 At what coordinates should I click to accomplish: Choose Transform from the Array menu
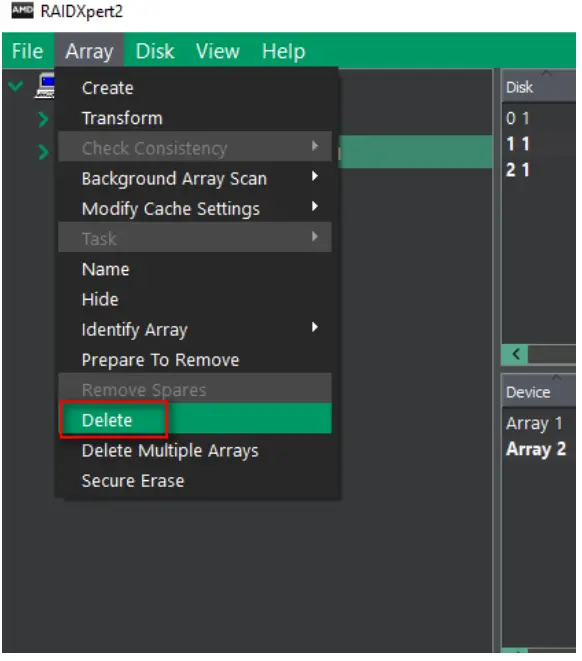pyautogui.click(x=195, y=118)
